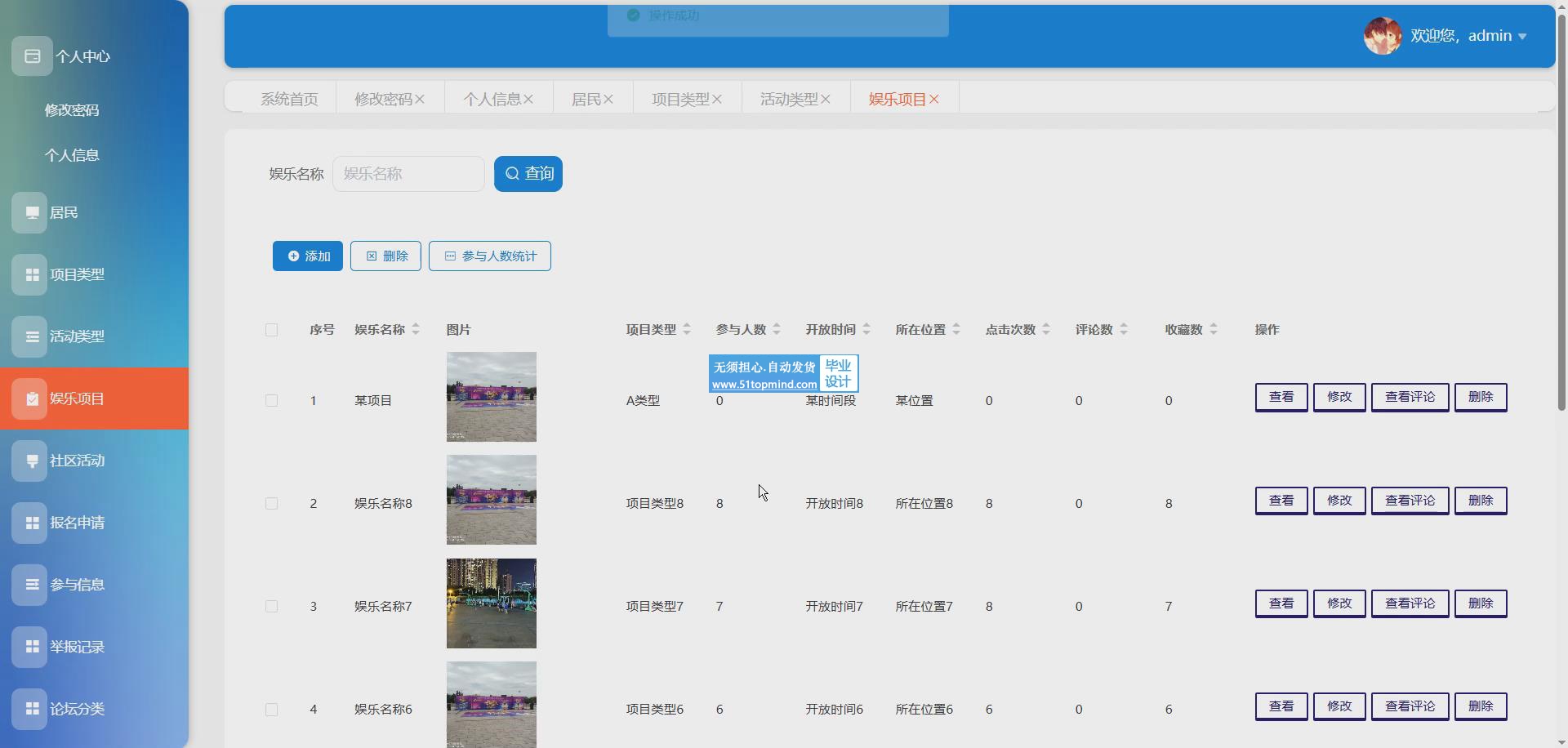
Task: Click the 参与人数统计 button
Action: coord(490,256)
